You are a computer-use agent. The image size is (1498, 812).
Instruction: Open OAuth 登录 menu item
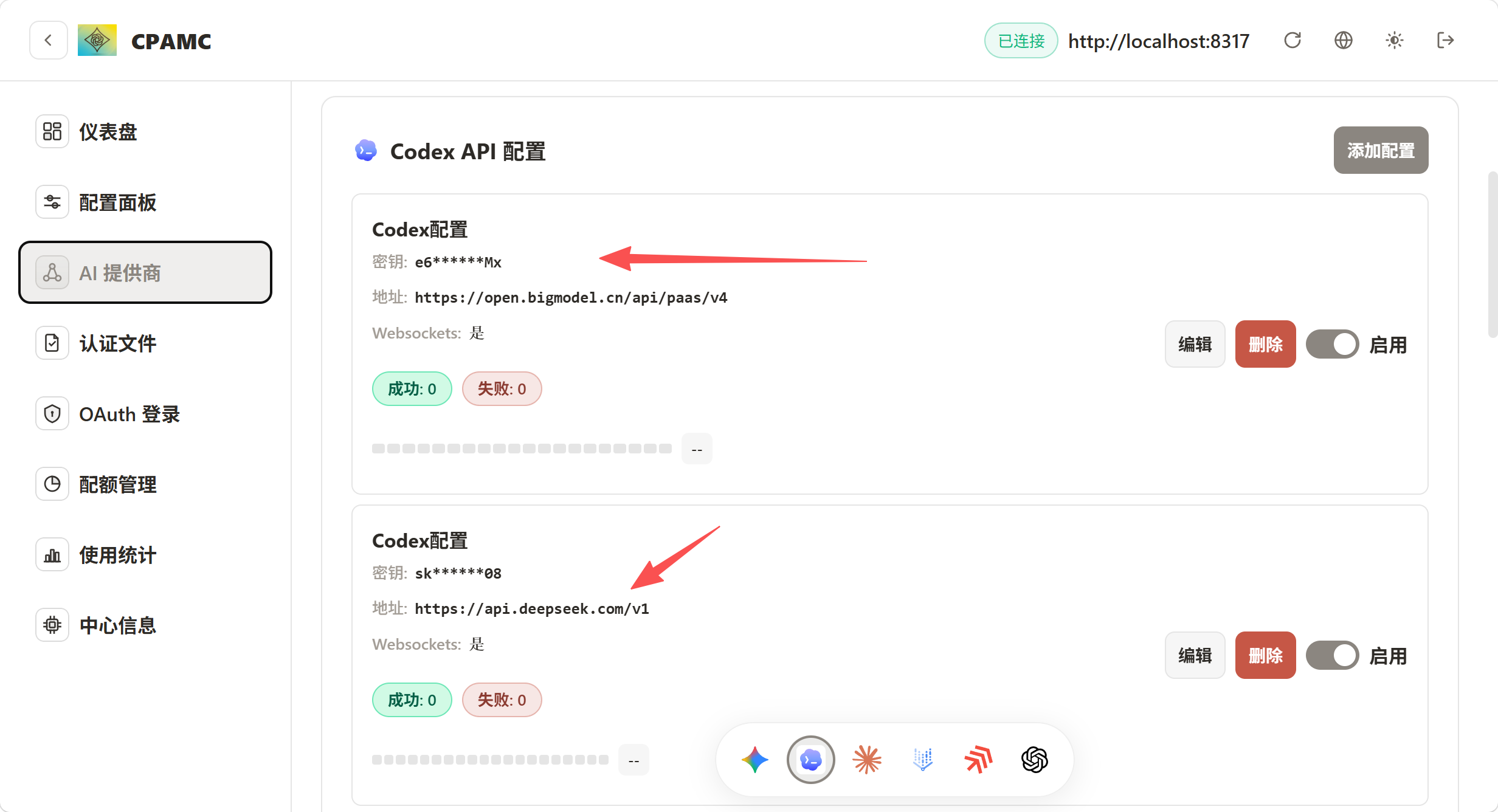click(x=145, y=414)
